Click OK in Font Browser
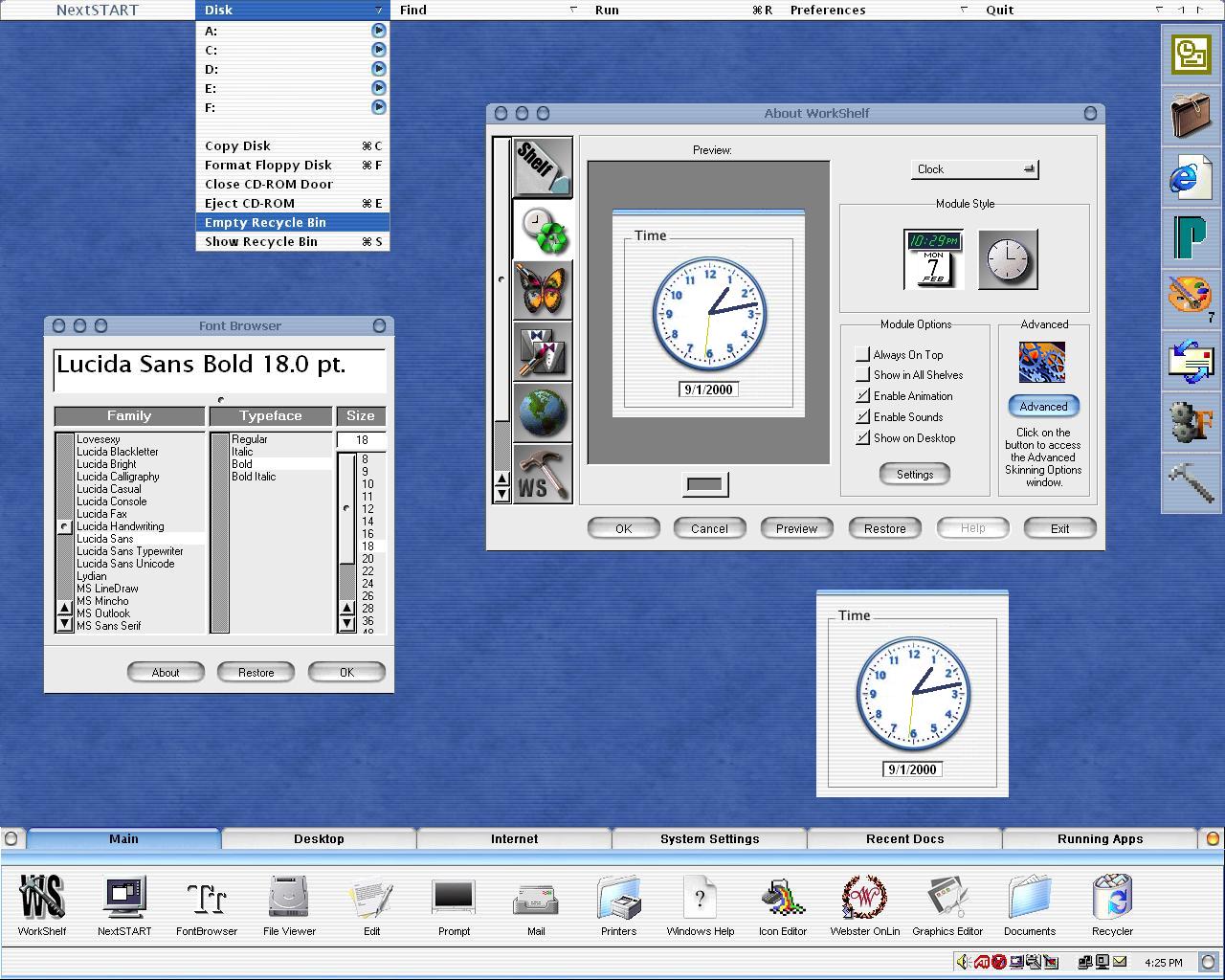1225x980 pixels. click(346, 673)
